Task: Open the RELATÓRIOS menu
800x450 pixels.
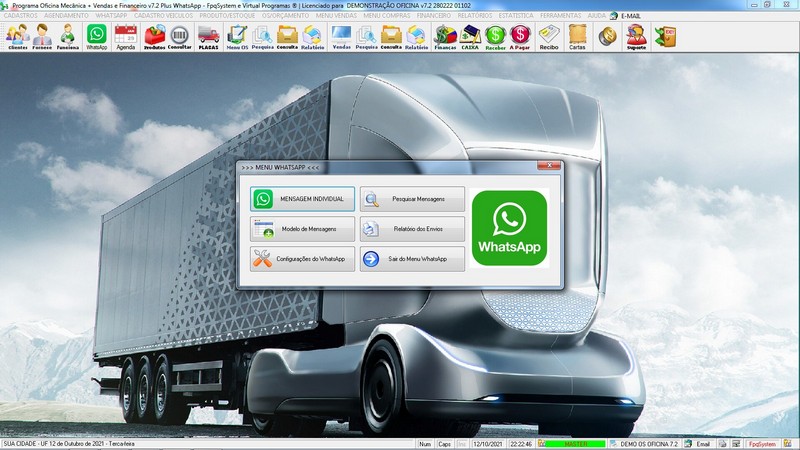Action: 475,16
